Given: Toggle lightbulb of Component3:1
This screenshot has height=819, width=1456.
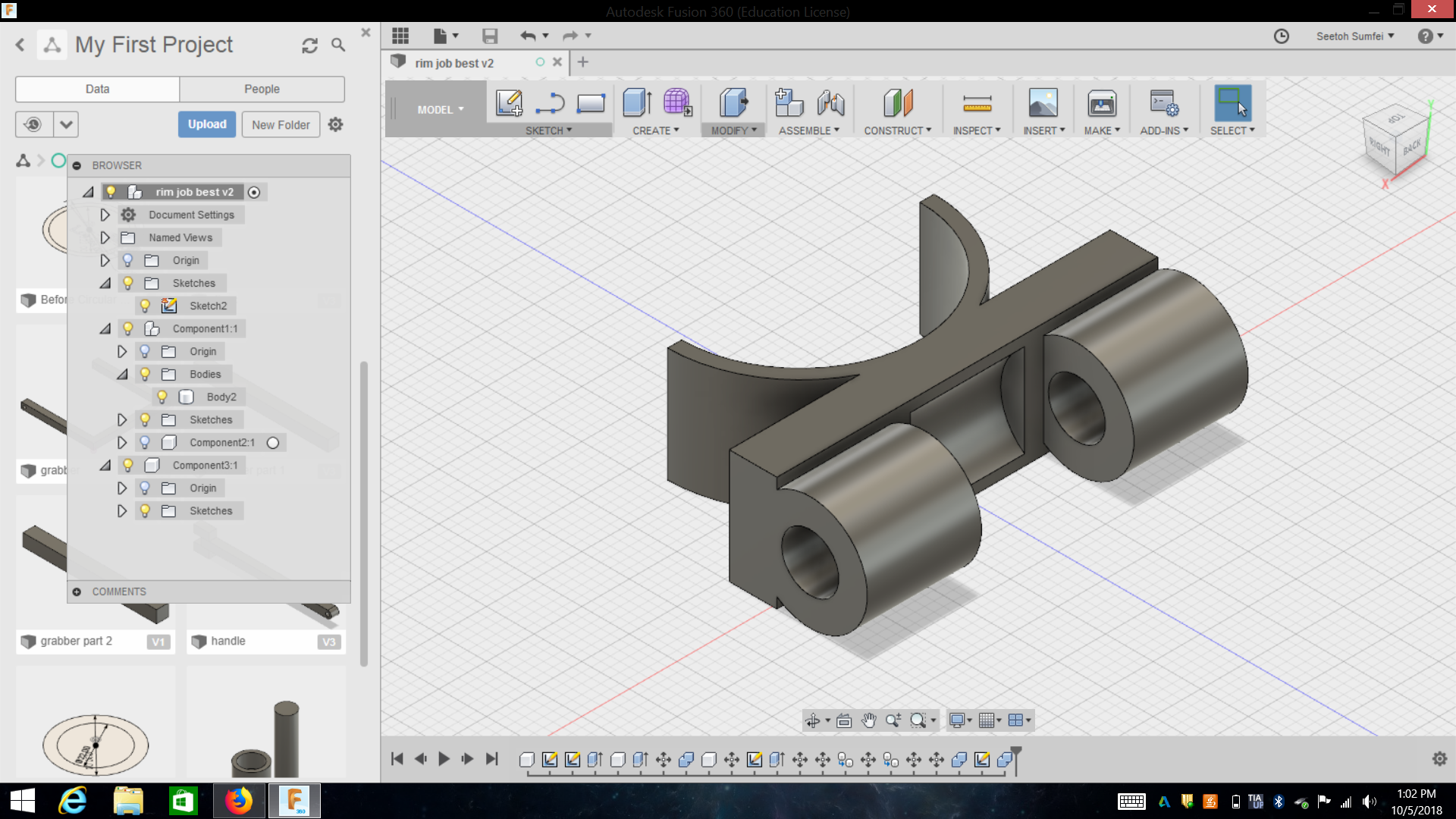Looking at the screenshot, I should pos(128,465).
